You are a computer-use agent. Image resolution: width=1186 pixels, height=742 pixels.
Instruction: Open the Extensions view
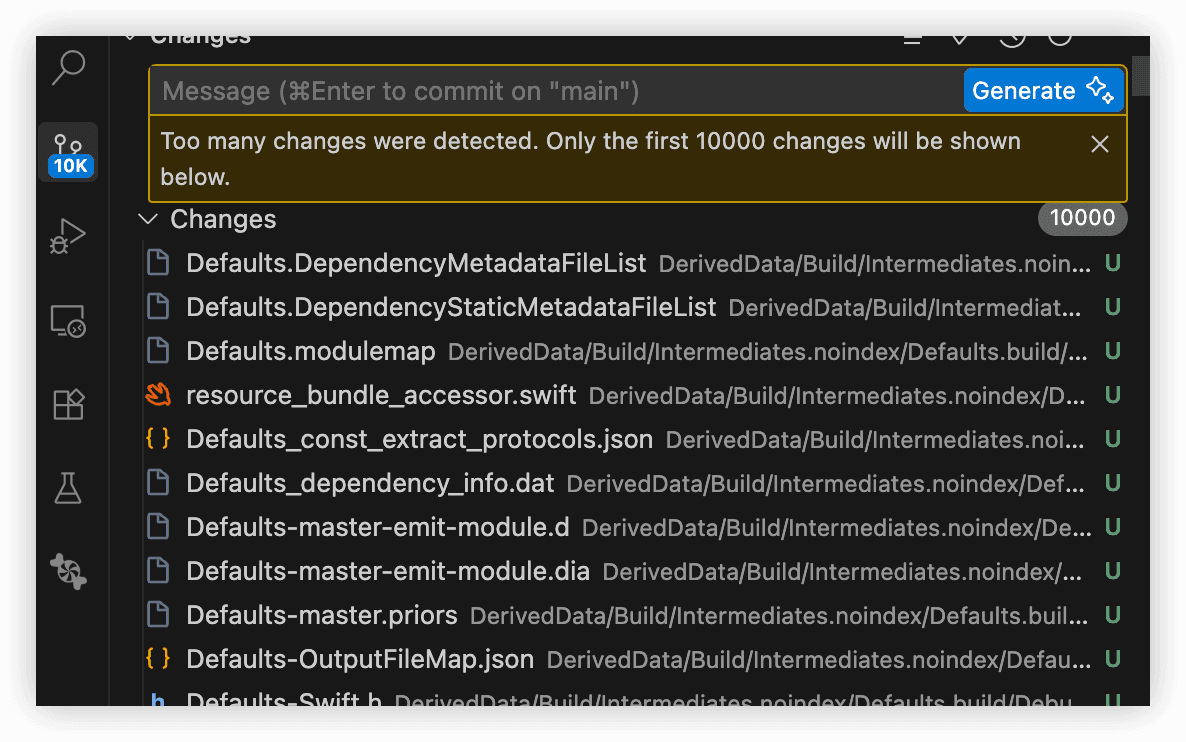[x=68, y=404]
